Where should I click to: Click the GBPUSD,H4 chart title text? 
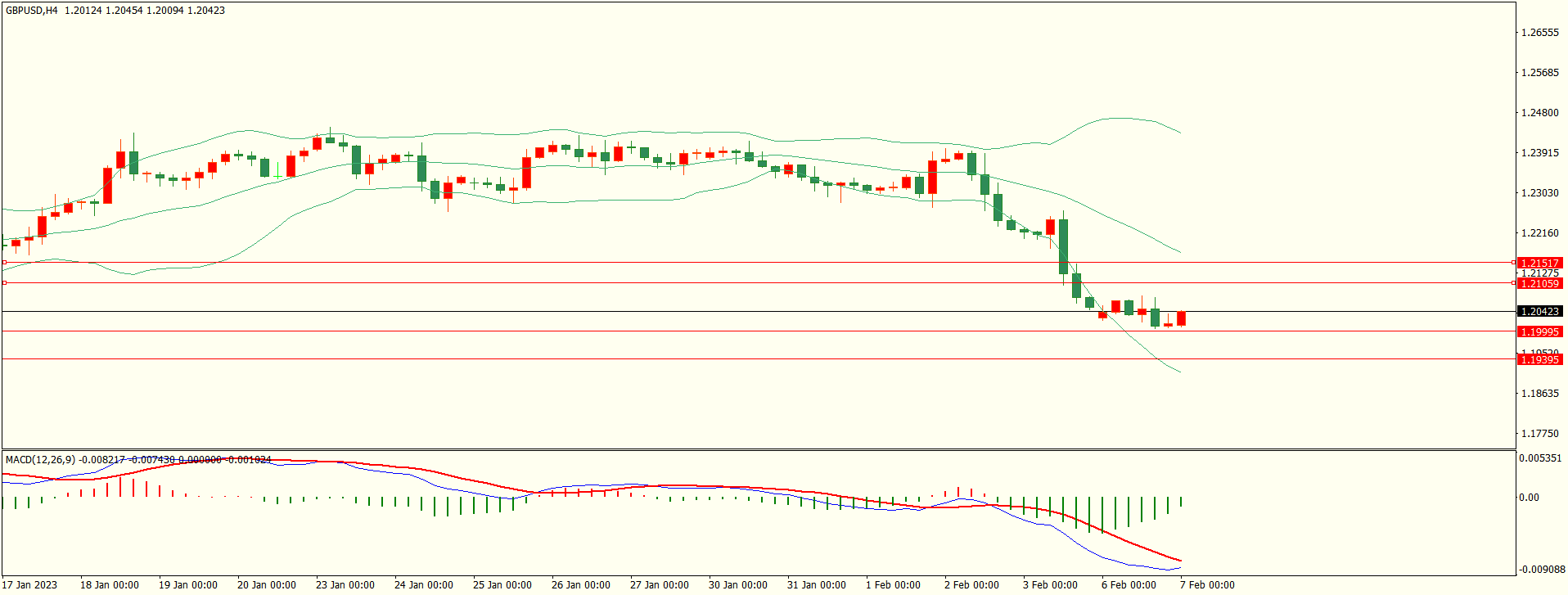tap(32, 11)
